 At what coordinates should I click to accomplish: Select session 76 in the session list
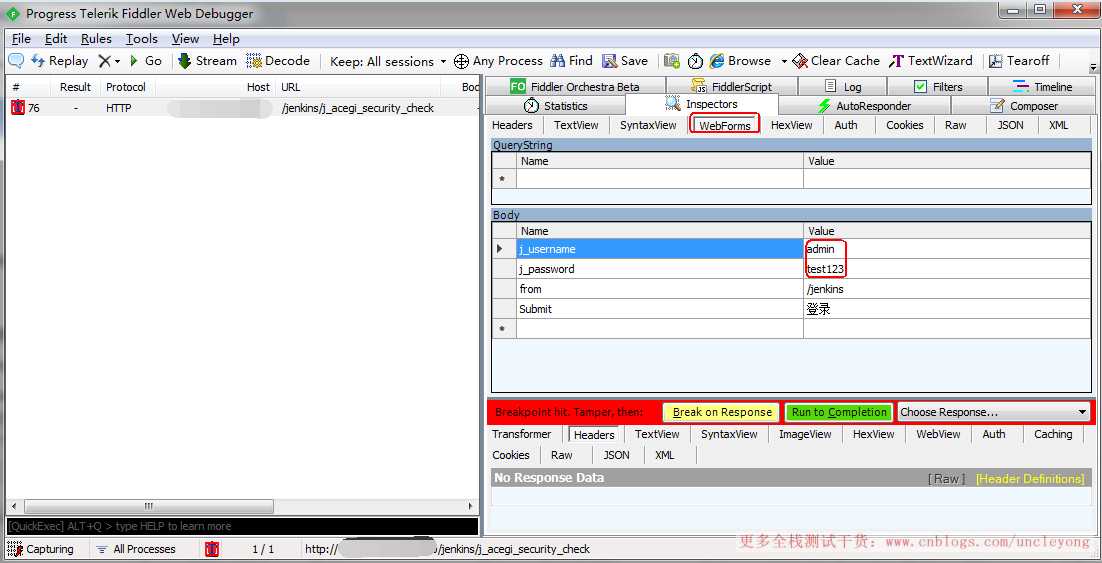pyautogui.click(x=242, y=108)
